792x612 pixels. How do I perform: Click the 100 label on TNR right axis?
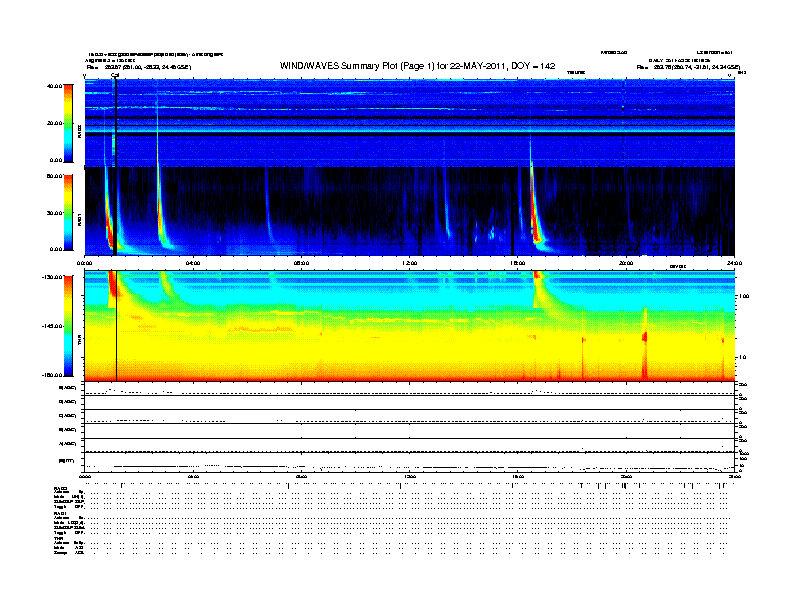tap(744, 296)
